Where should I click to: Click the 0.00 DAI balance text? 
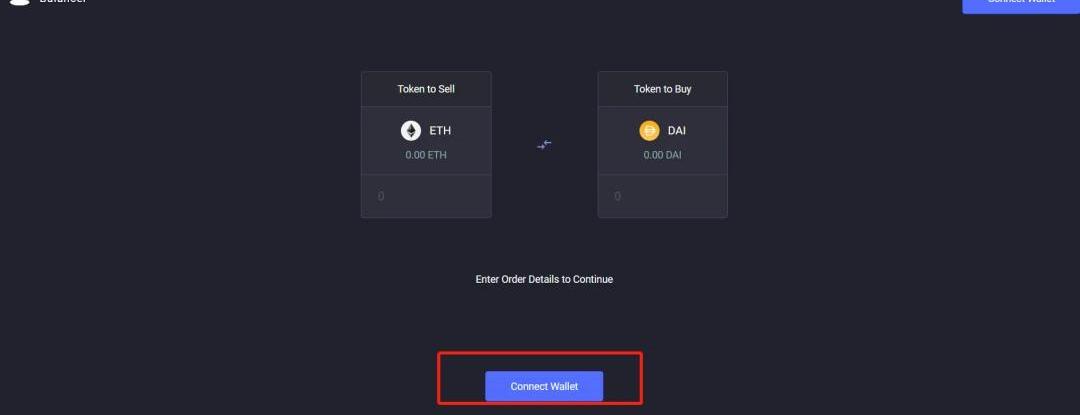(x=663, y=156)
